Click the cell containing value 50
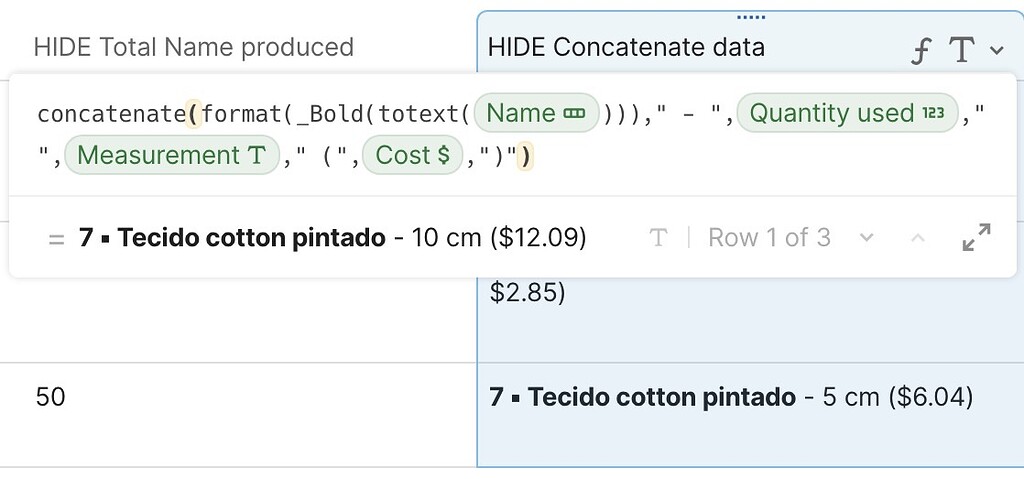This screenshot has width=1024, height=479. [x=238, y=414]
